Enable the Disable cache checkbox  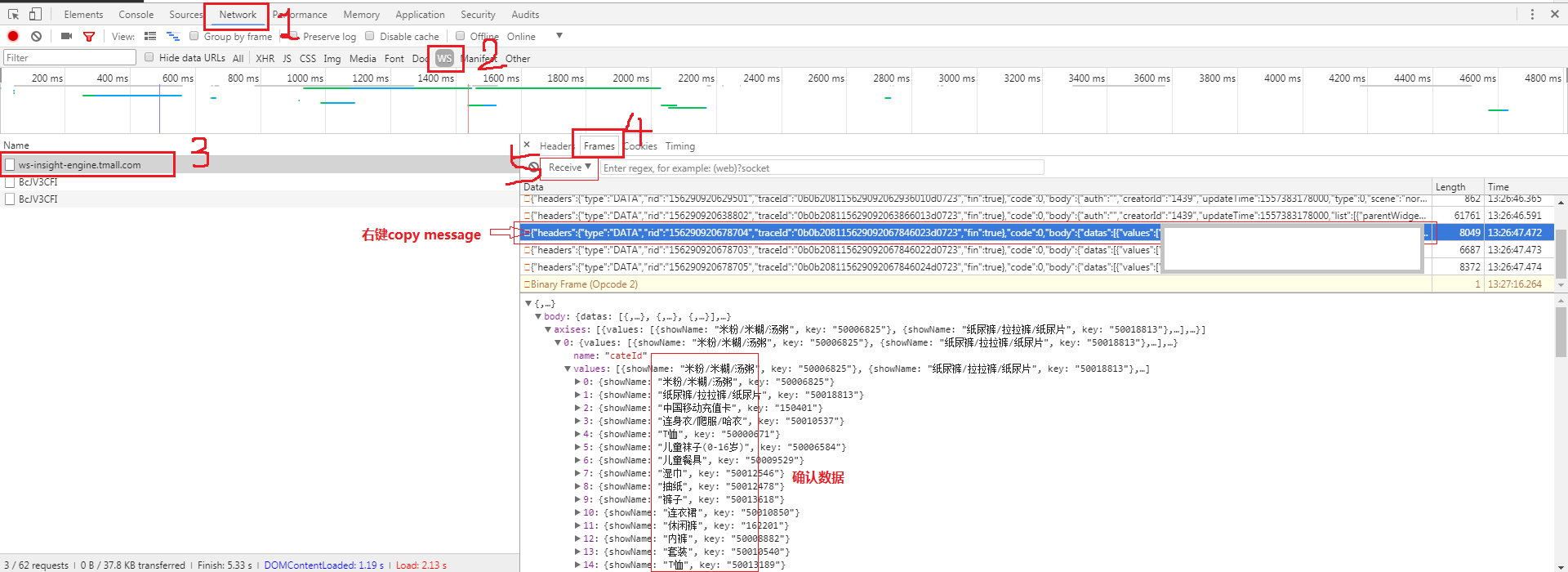coord(370,36)
